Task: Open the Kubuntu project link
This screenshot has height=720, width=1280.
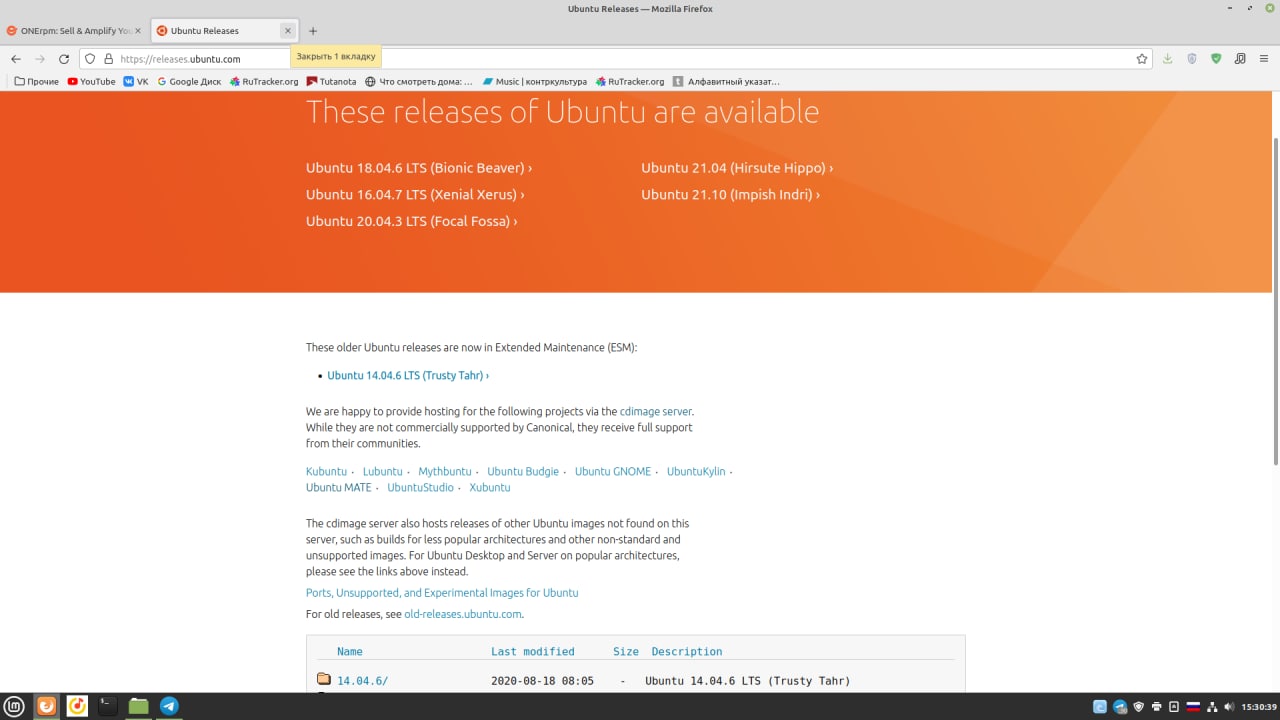Action: point(326,472)
